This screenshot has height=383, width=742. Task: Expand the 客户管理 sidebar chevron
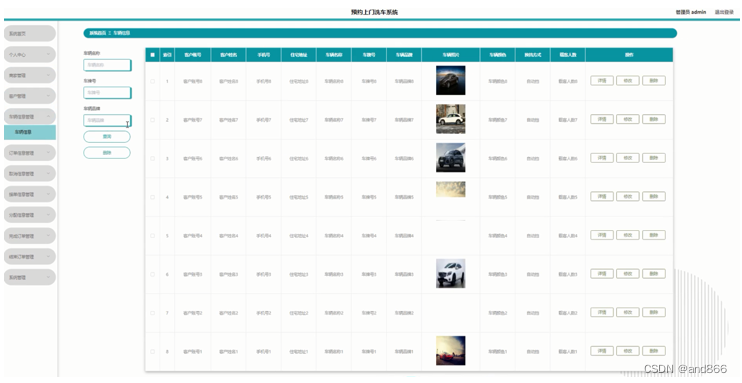(x=48, y=96)
